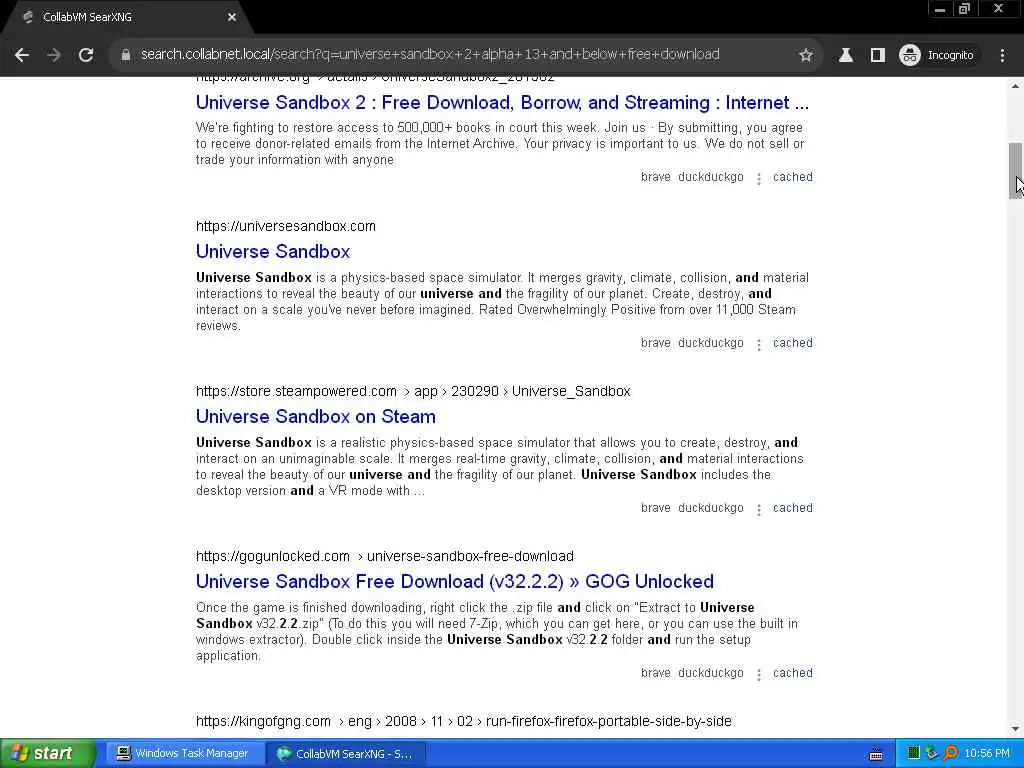
Task: Open options dots beside GOG Unlocked result engines
Action: tap(758, 675)
